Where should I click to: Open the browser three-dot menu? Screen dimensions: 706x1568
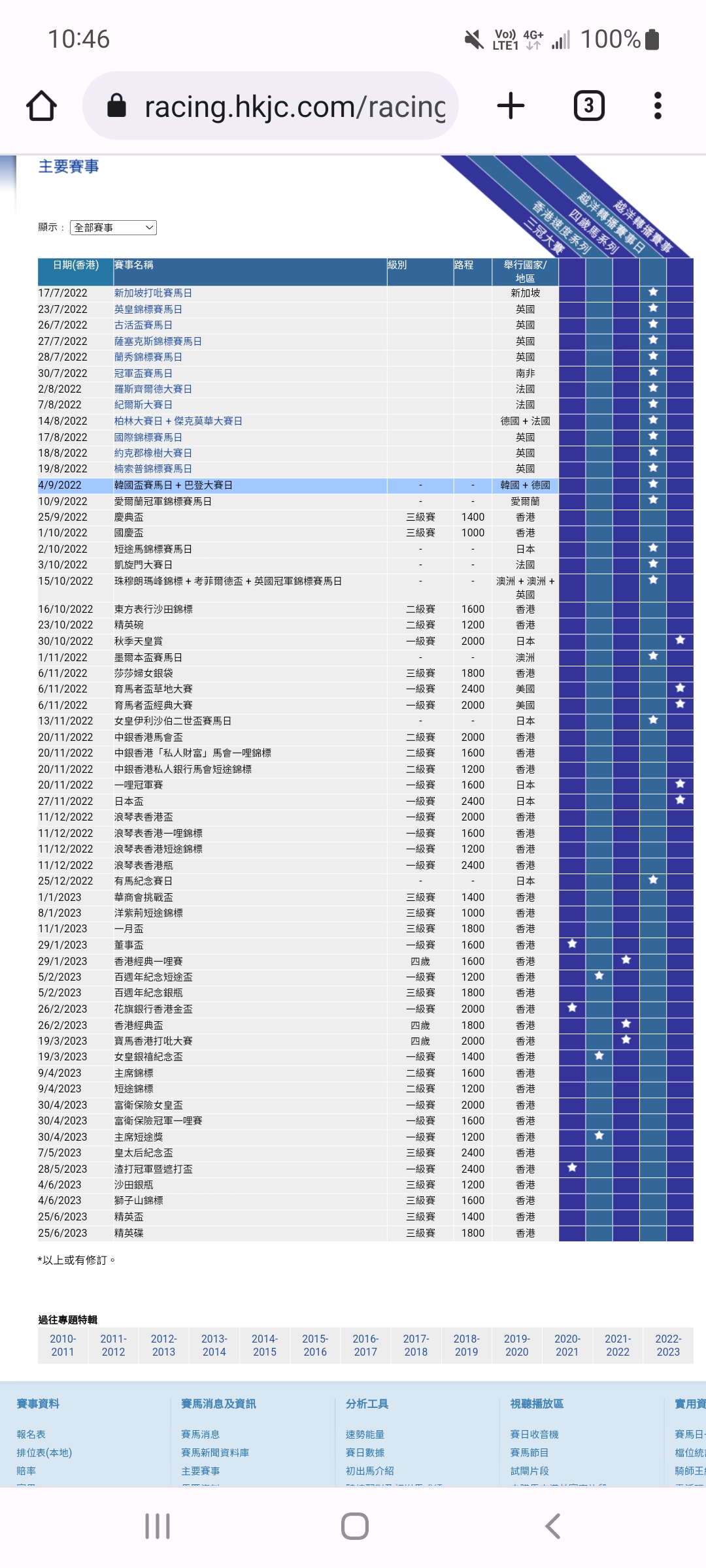click(658, 106)
